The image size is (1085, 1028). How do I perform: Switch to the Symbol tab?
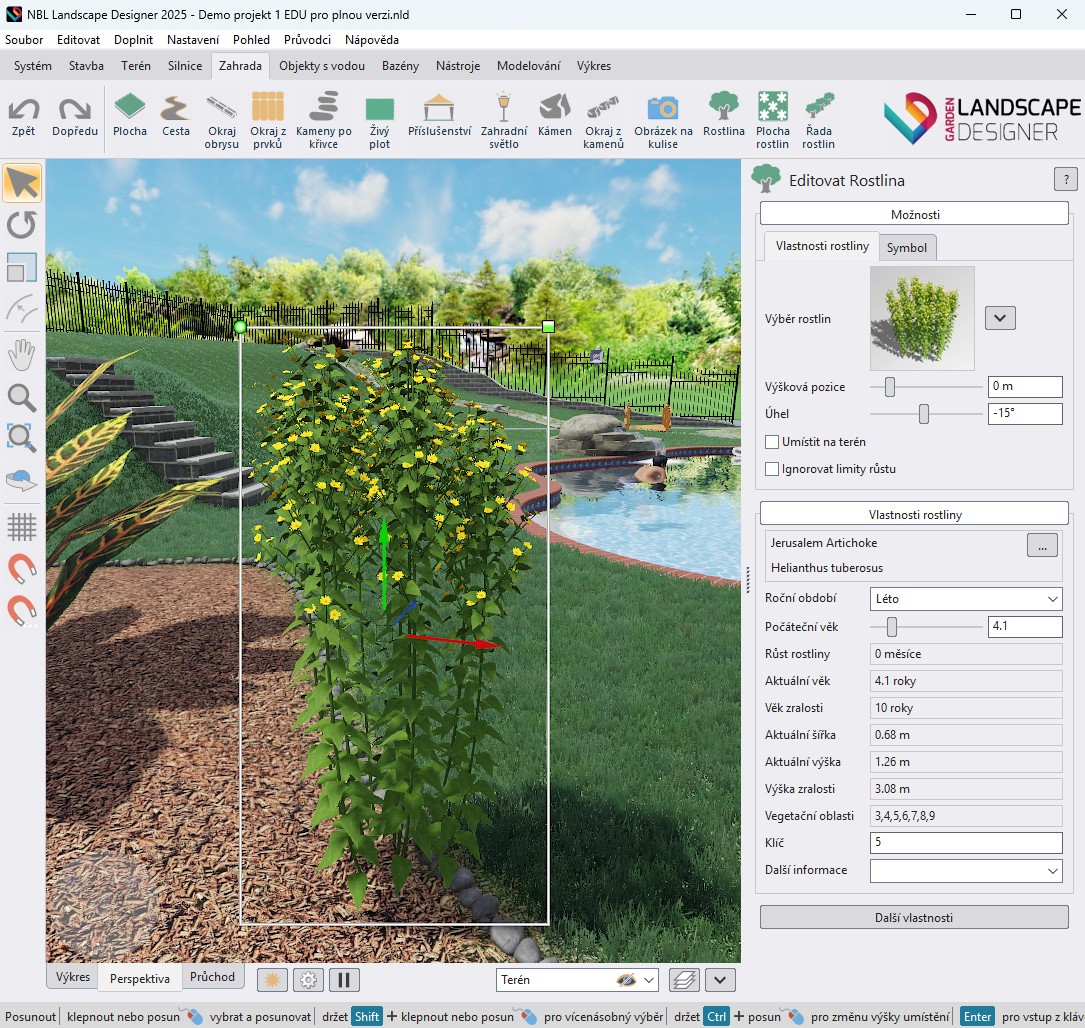[x=906, y=248]
